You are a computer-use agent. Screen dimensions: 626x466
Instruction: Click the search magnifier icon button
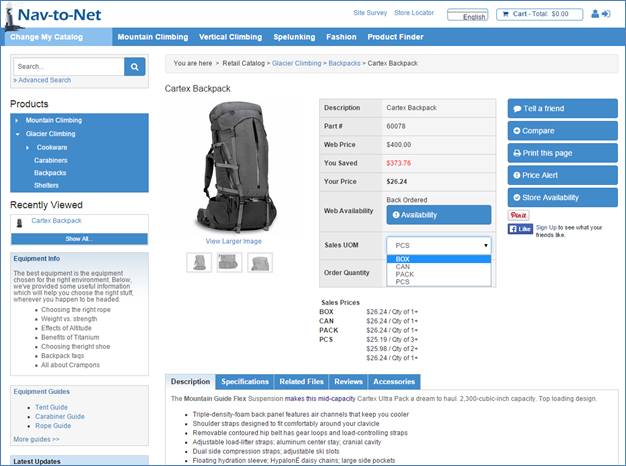click(135, 67)
